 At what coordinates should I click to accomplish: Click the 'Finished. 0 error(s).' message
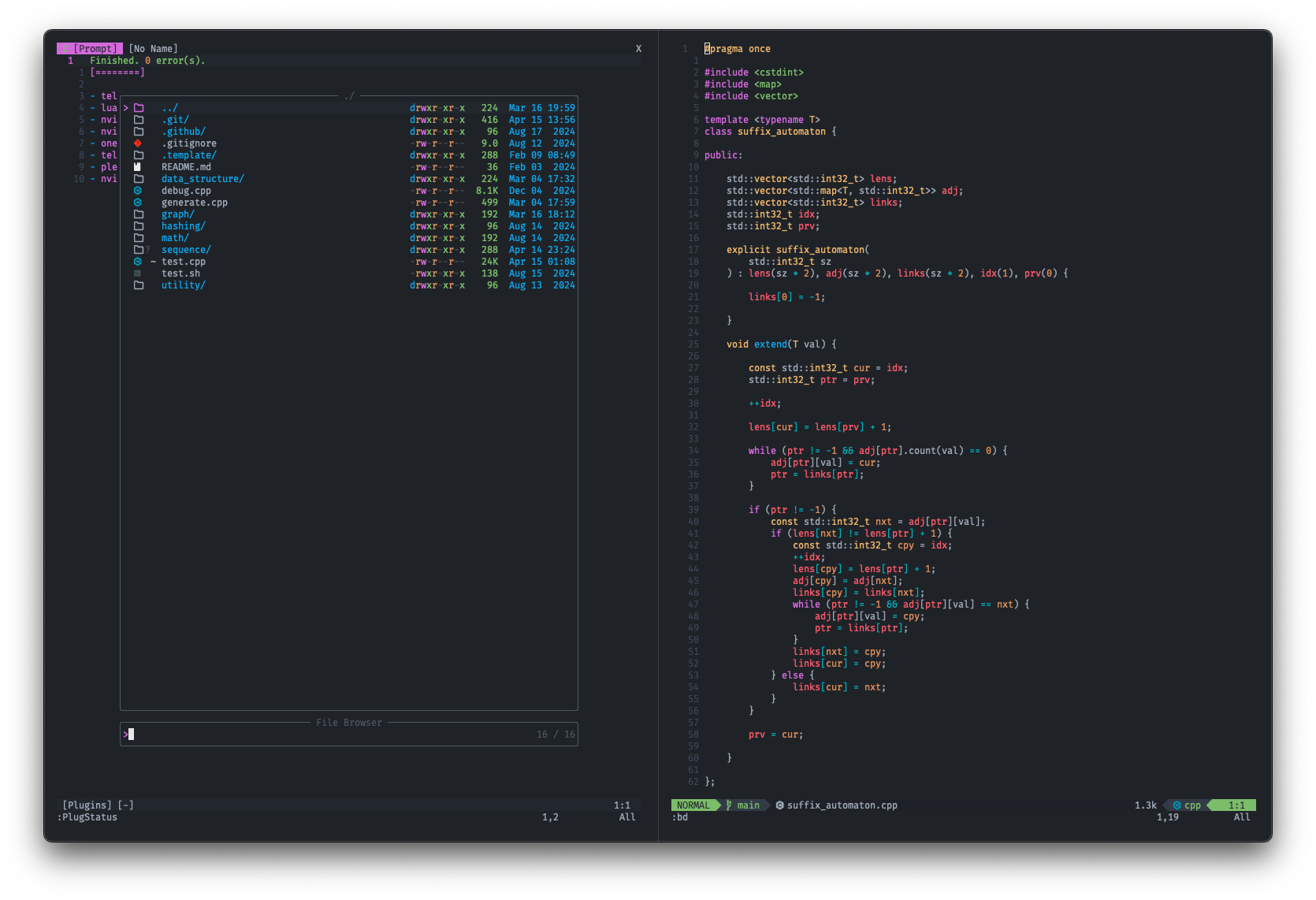pos(147,61)
